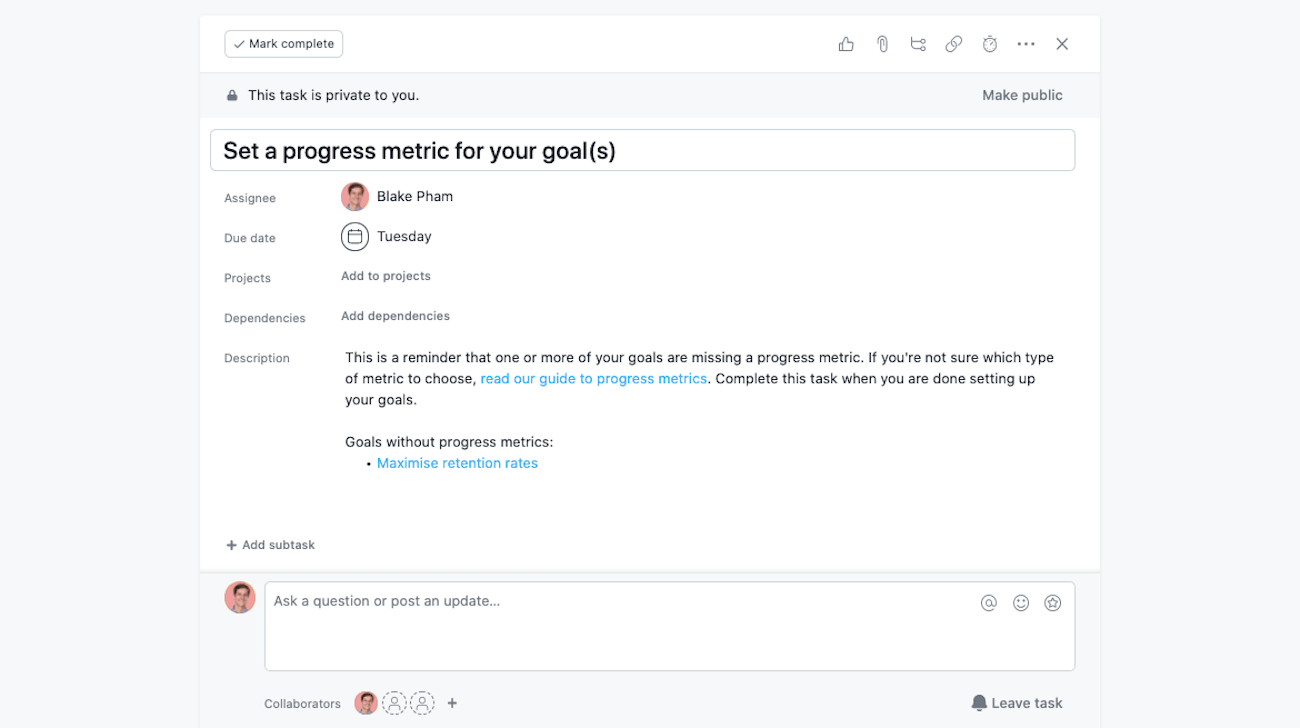Image resolution: width=1300 pixels, height=728 pixels.
Task: Click Add dependencies
Action: click(395, 316)
